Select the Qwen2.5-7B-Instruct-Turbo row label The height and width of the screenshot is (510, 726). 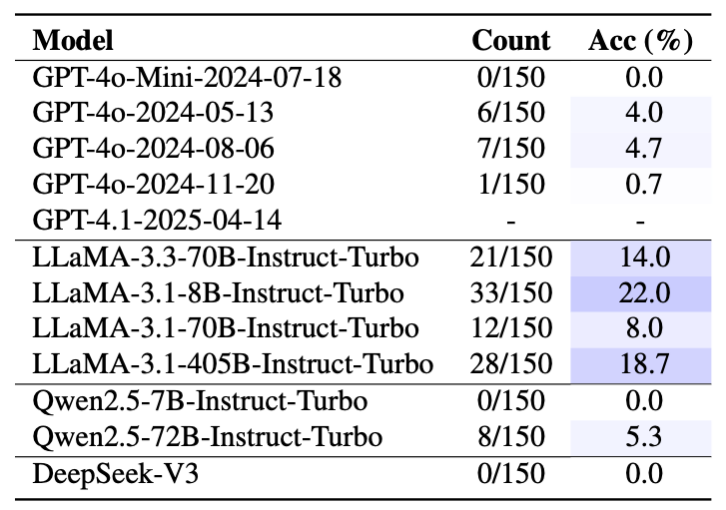[200, 401]
